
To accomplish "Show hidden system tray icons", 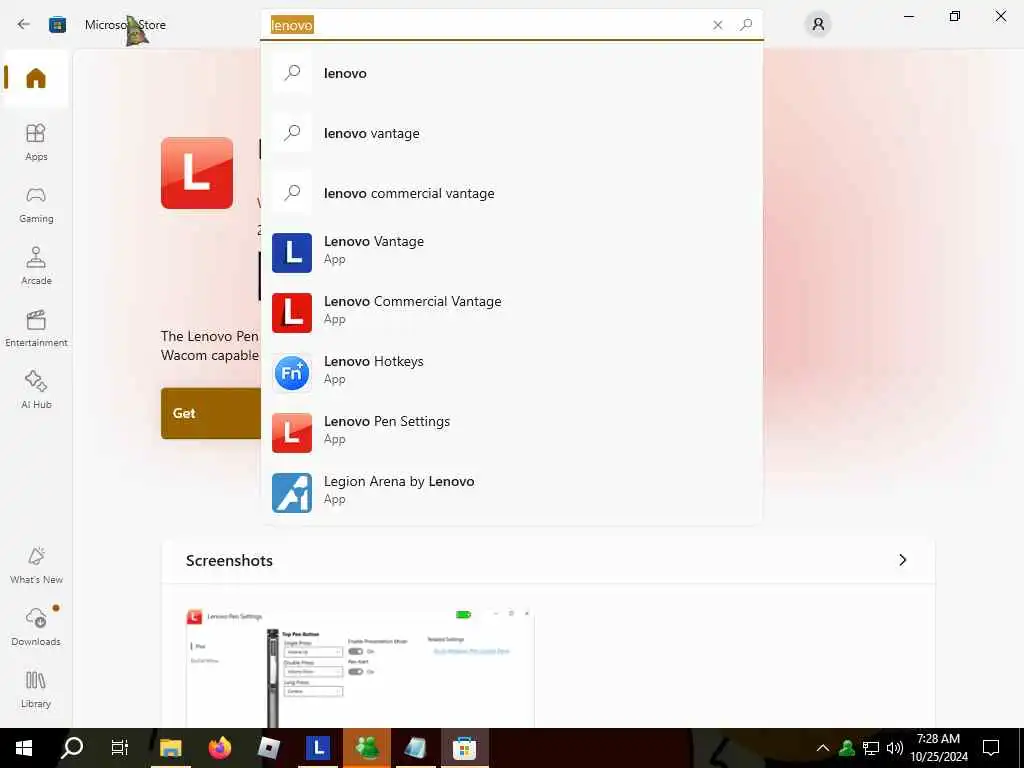I will (x=823, y=748).
